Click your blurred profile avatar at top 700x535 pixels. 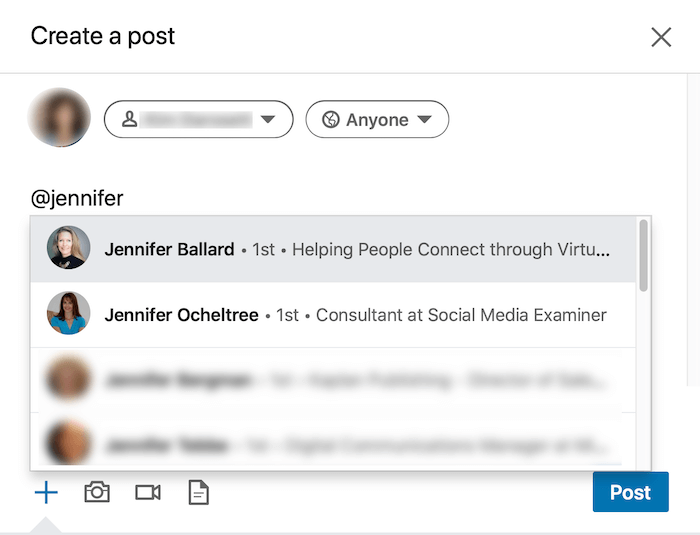(60, 118)
